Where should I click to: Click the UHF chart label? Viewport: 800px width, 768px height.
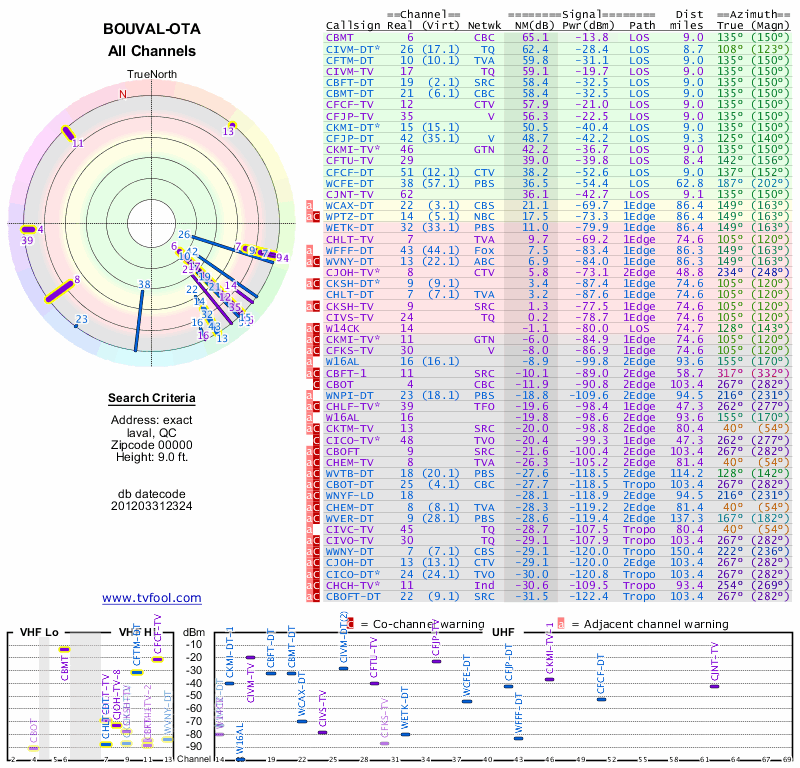[x=503, y=632]
